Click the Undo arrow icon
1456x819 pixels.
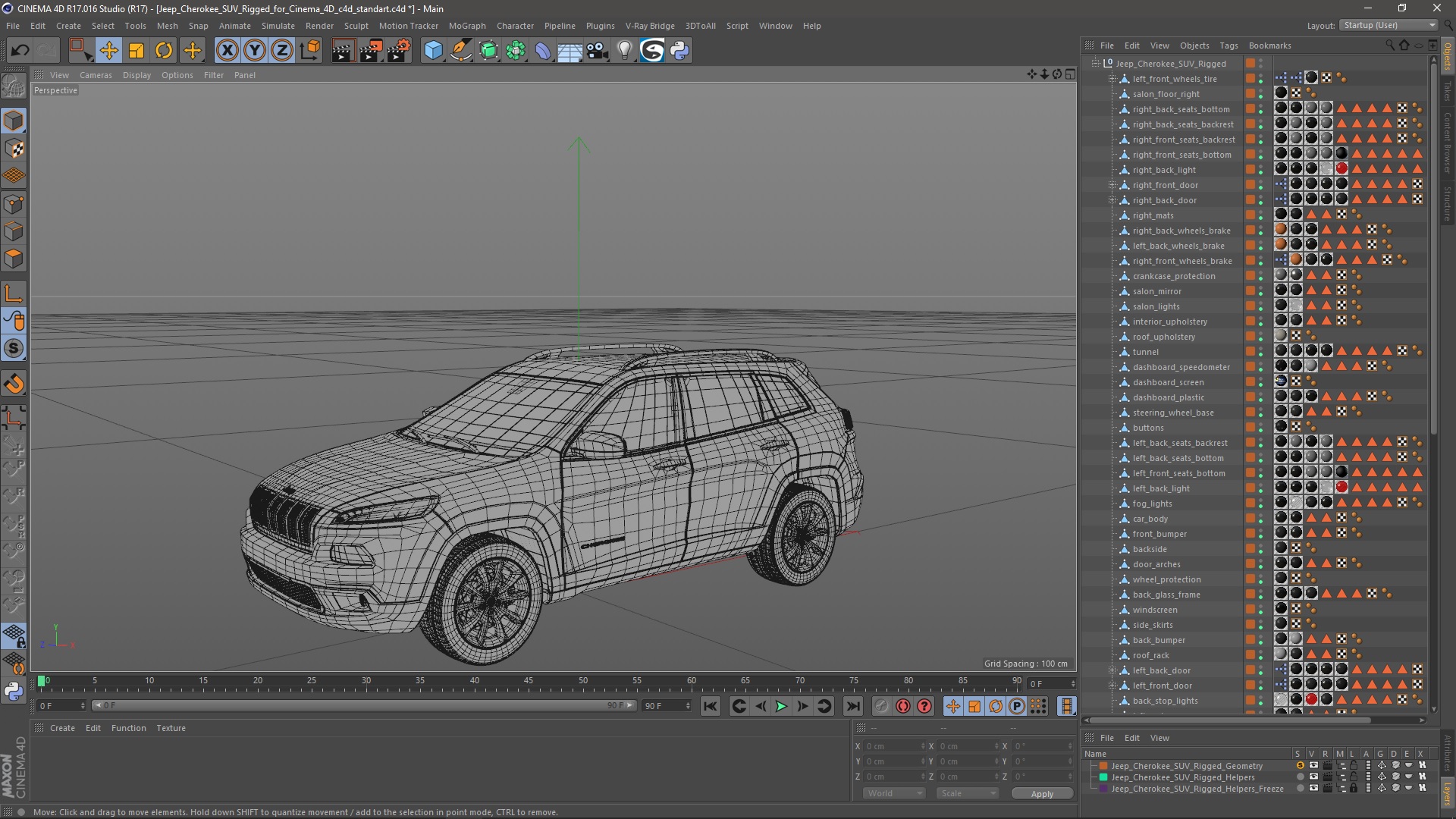pyautogui.click(x=20, y=51)
